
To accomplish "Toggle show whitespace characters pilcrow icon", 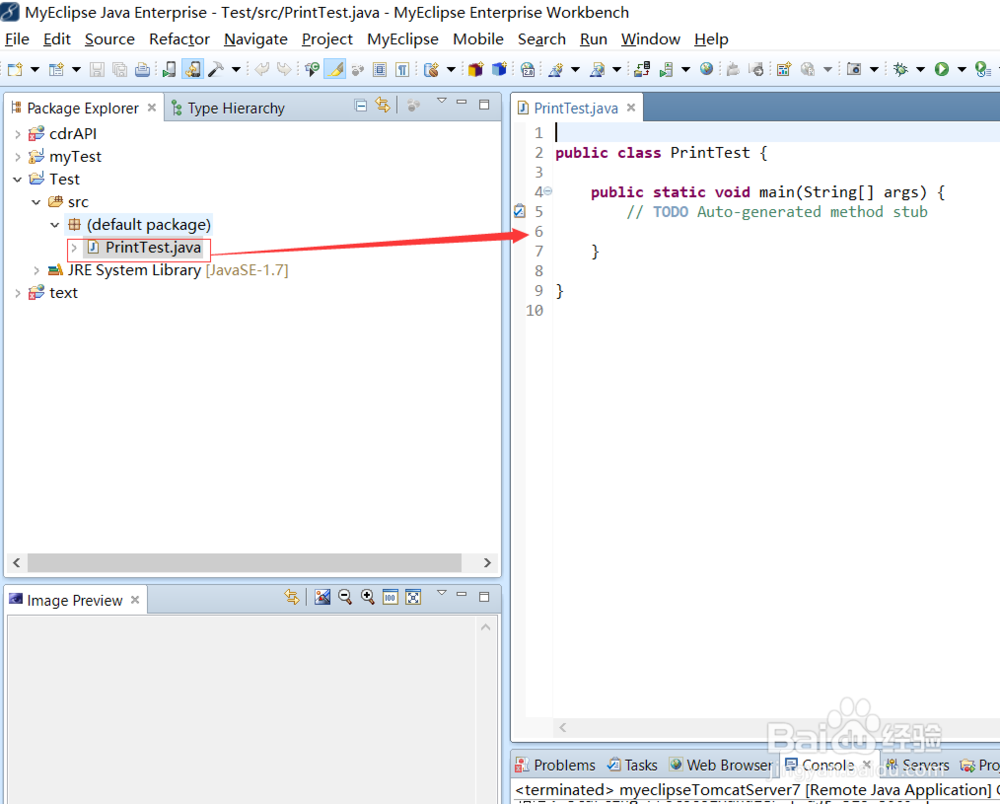I will click(x=402, y=69).
